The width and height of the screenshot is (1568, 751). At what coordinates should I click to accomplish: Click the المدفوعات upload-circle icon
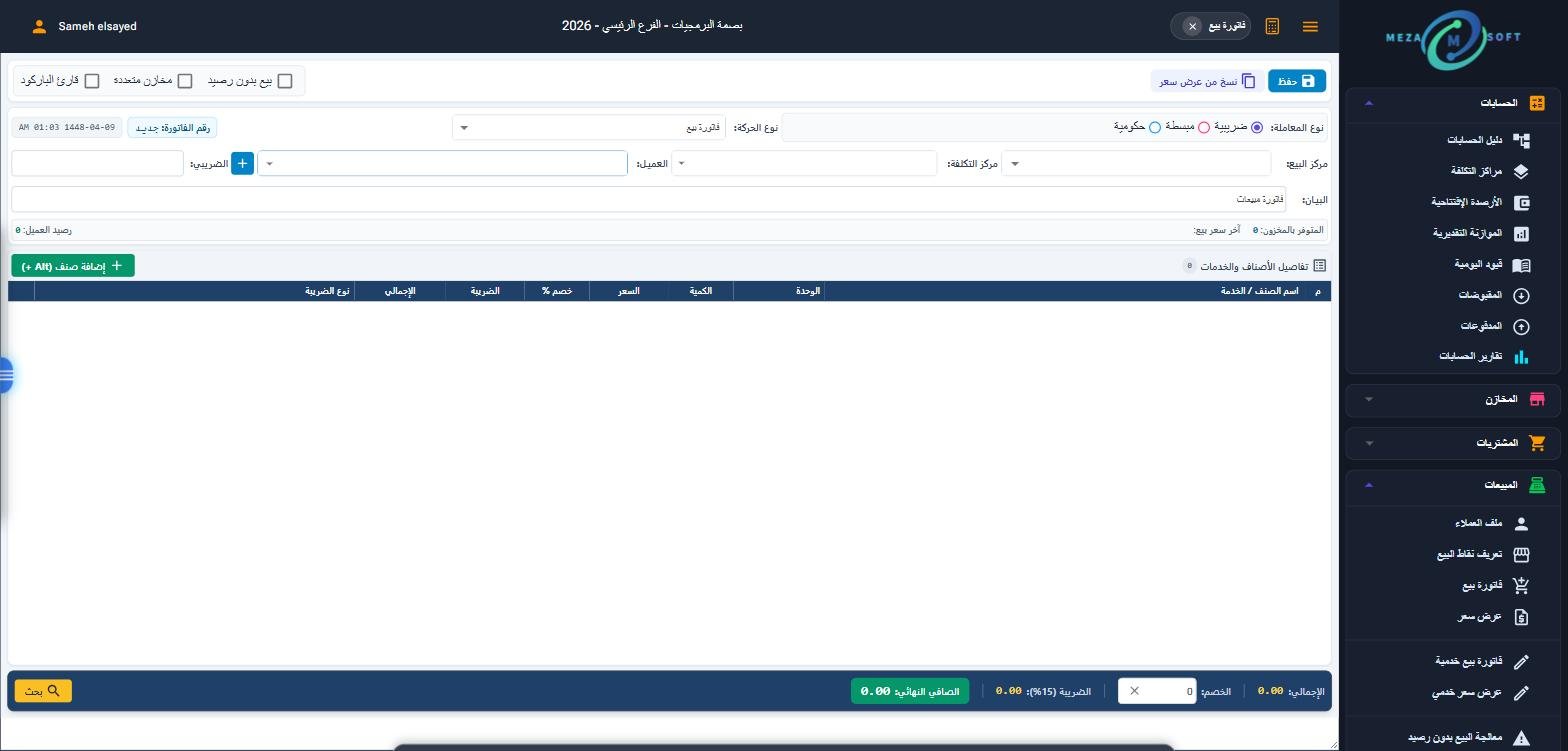click(x=1521, y=327)
